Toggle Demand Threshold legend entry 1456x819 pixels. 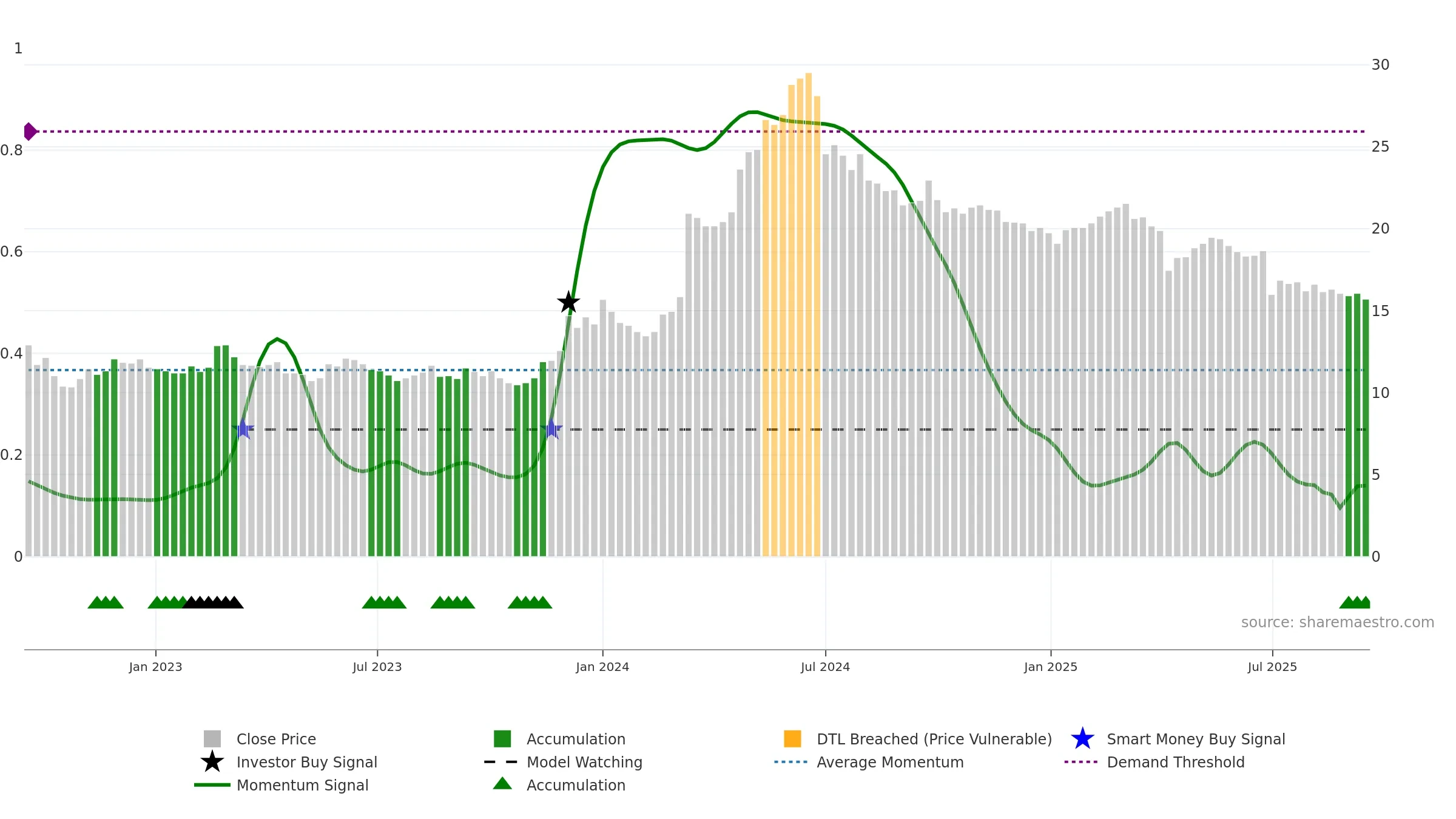[1154, 762]
